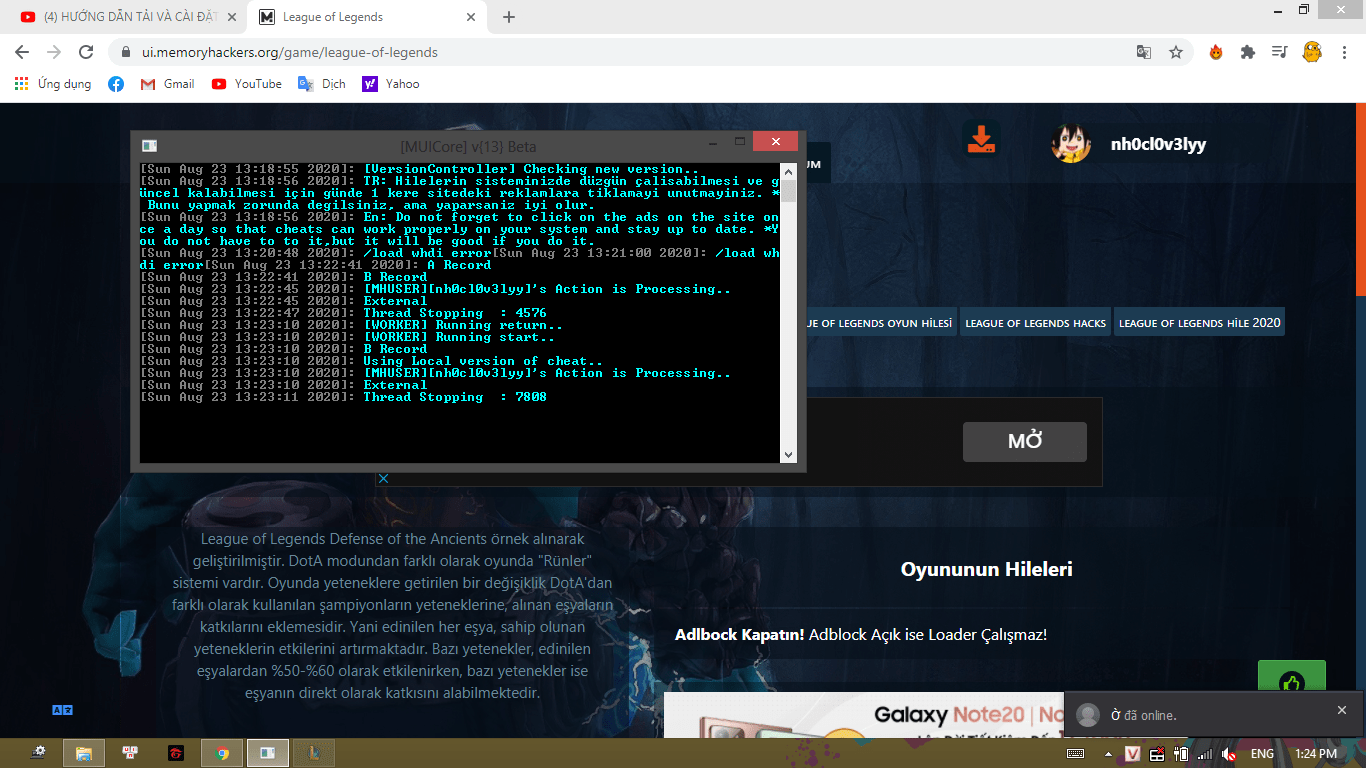
Task: Click the UniKey V tray icon
Action: tap(1133, 753)
